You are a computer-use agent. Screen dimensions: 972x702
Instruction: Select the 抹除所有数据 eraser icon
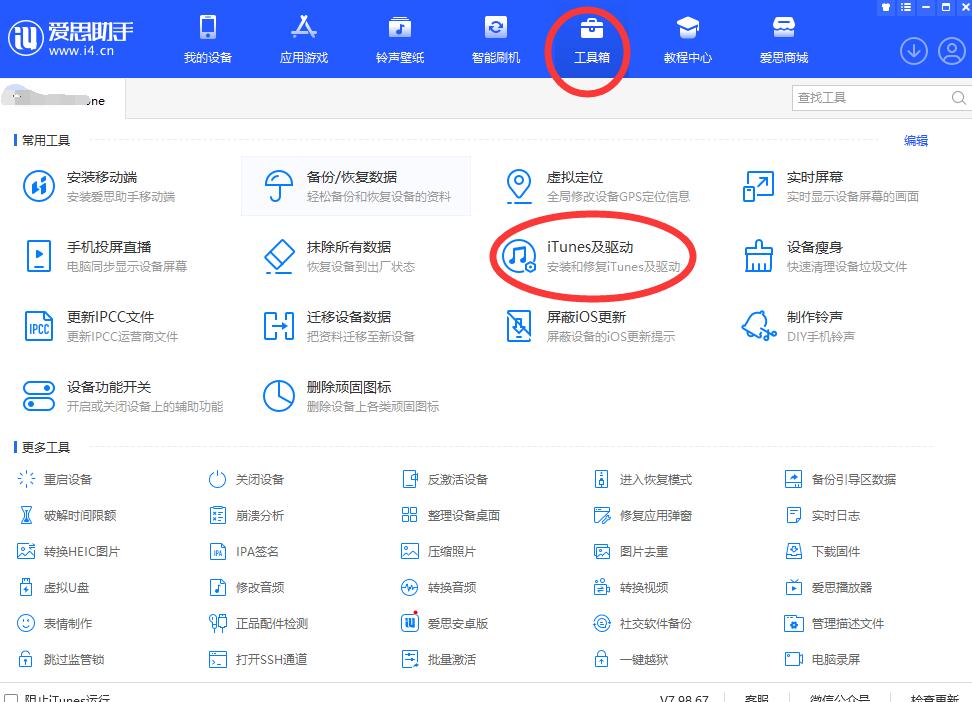coord(278,256)
